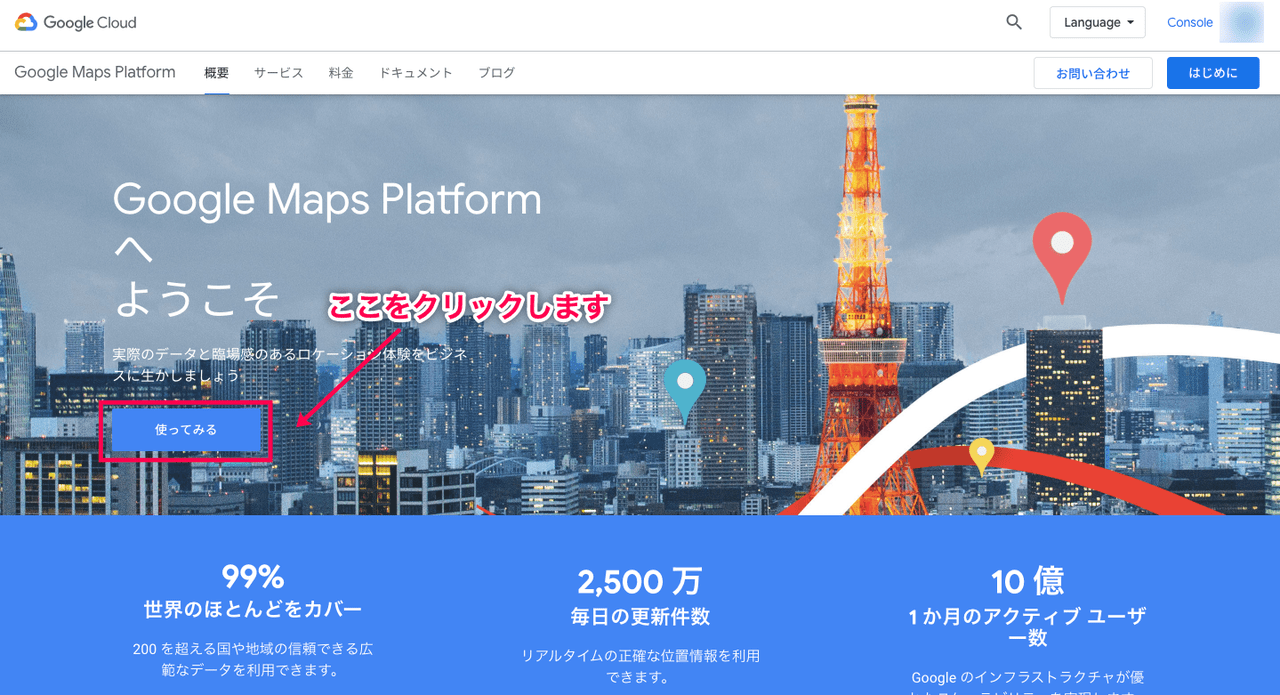Select the 料金 tab

click(341, 73)
